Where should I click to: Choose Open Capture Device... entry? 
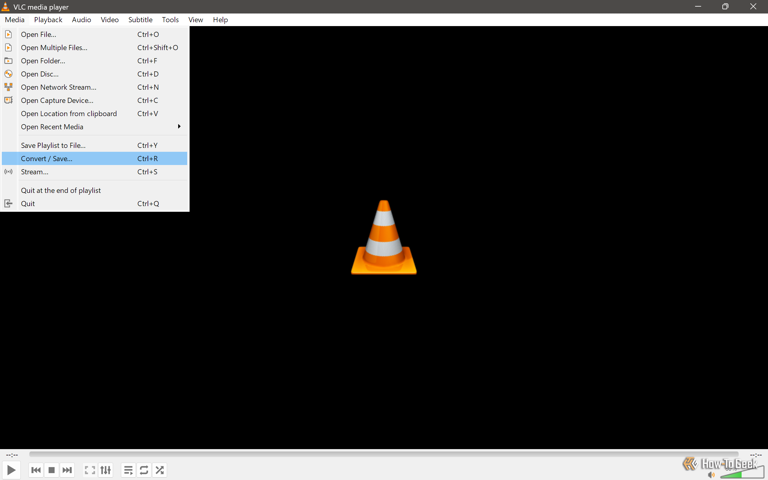[x=95, y=100]
